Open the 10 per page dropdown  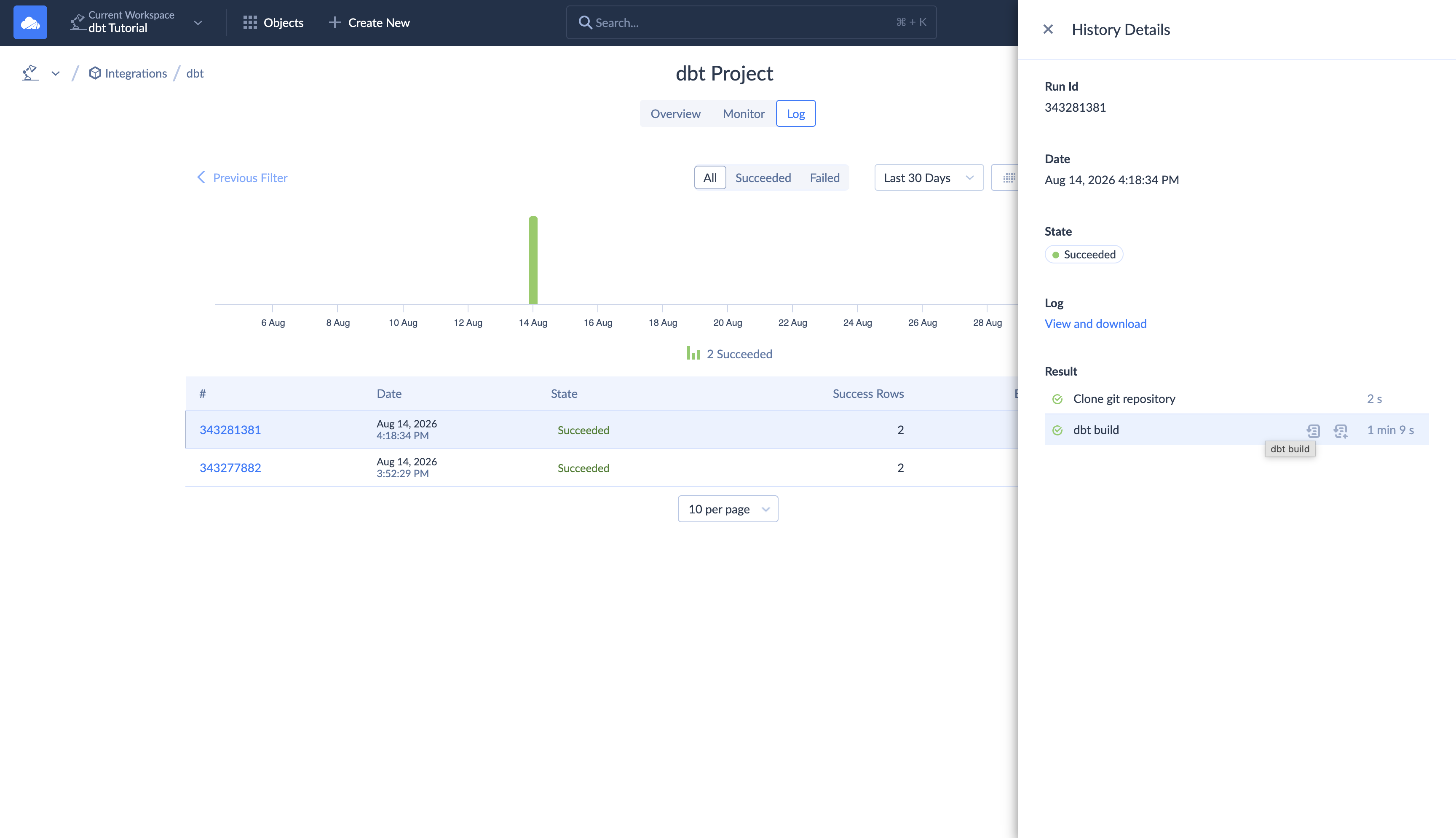coord(728,509)
